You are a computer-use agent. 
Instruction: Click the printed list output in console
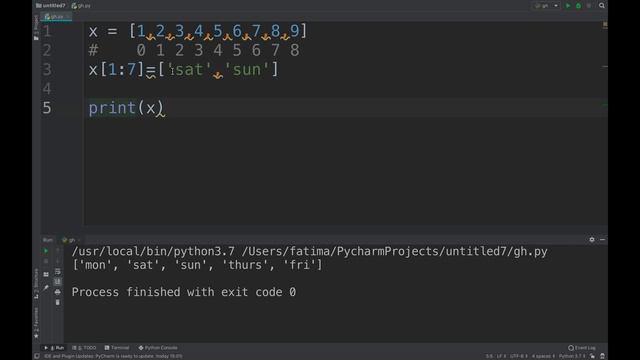coord(197,265)
